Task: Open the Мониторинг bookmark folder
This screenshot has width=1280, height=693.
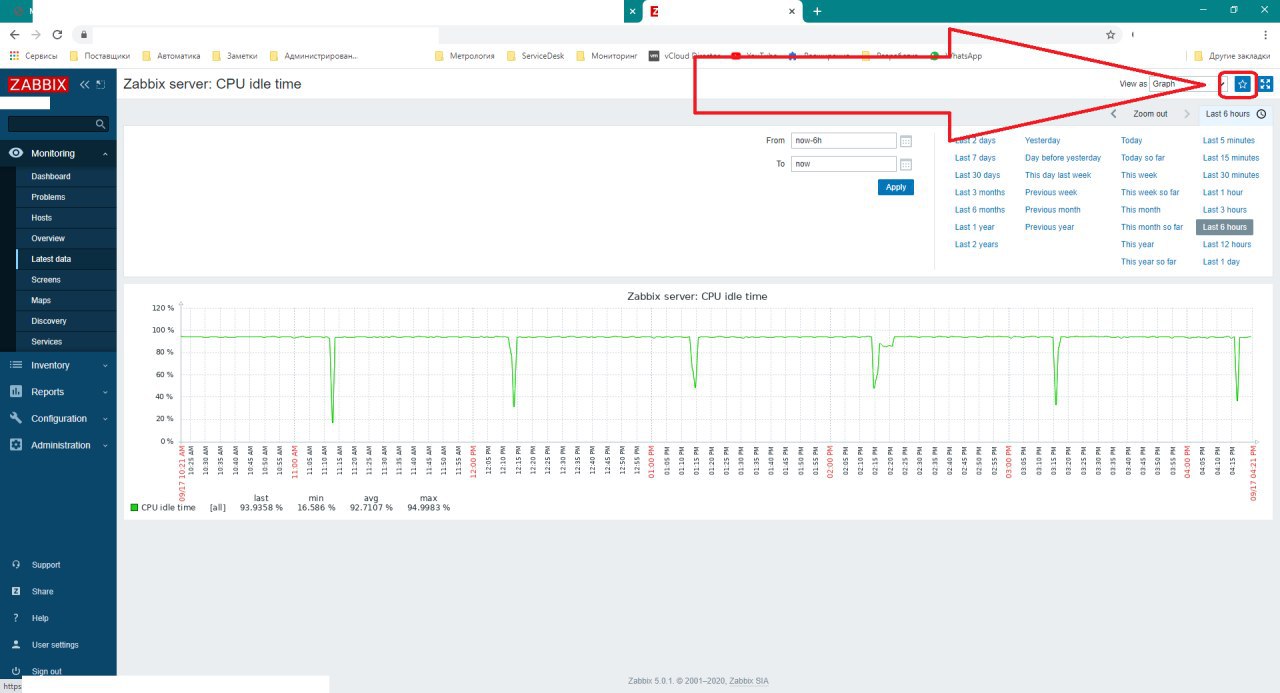Action: (x=606, y=56)
